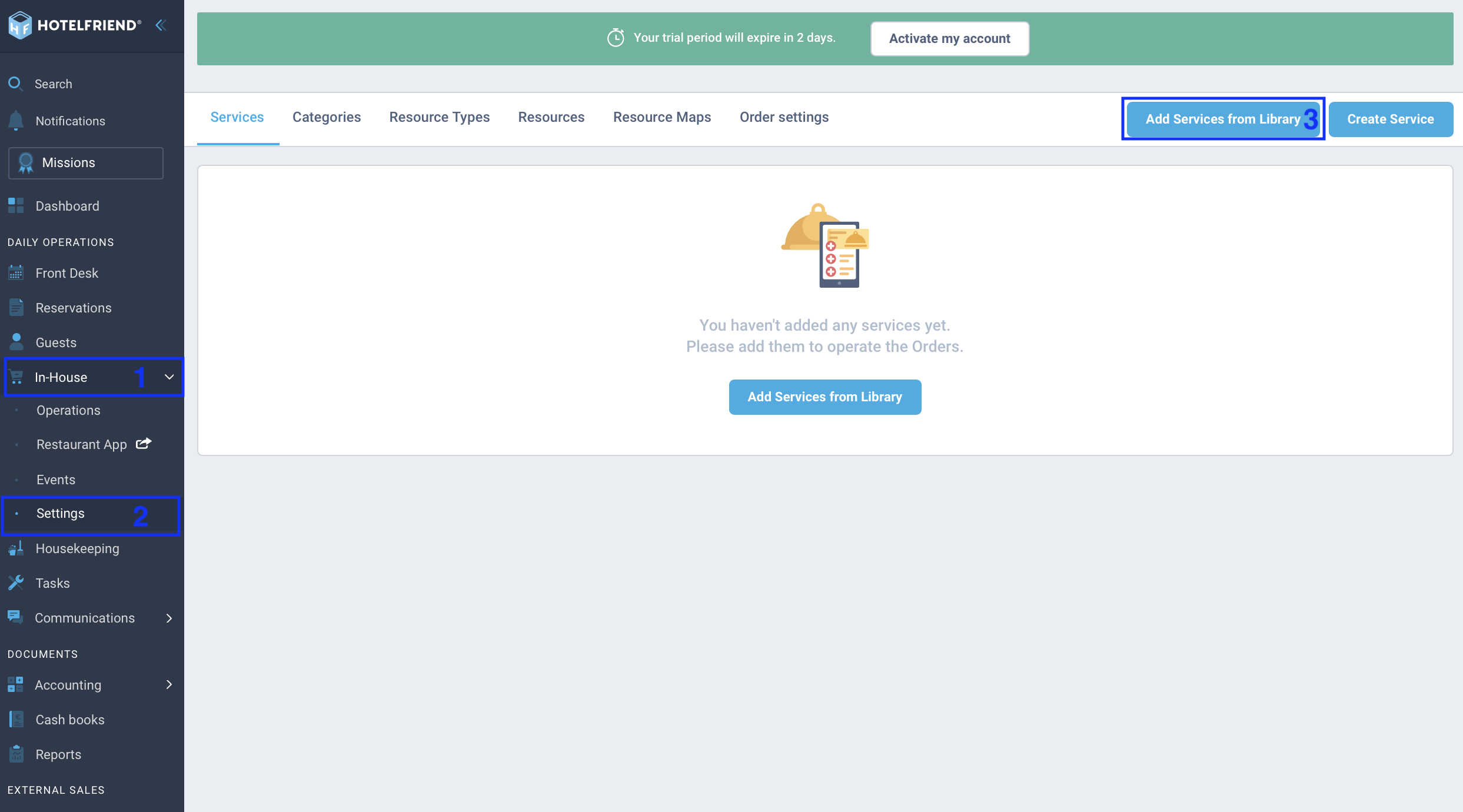Click the trial period expiry message
This screenshot has width=1463, height=812.
(734, 38)
